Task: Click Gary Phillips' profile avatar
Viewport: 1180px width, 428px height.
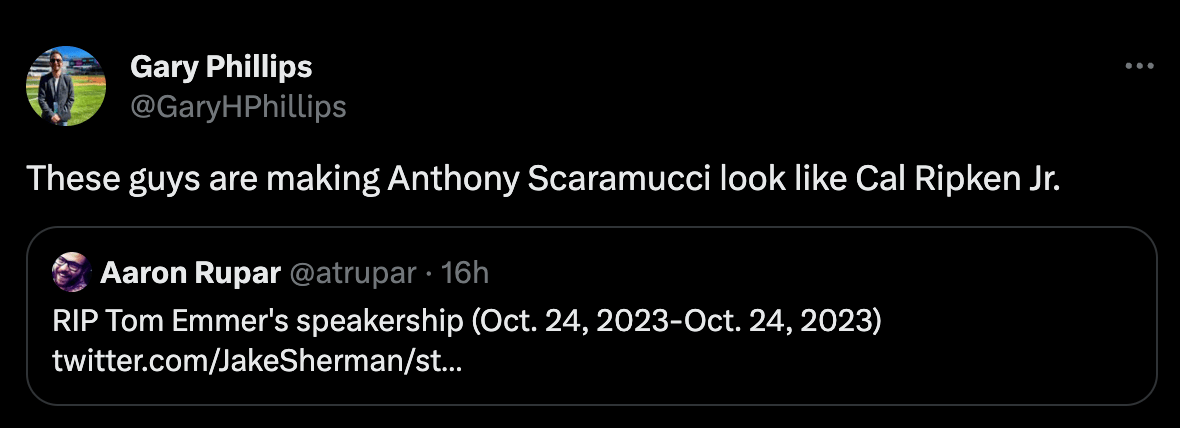Action: [x=65, y=87]
